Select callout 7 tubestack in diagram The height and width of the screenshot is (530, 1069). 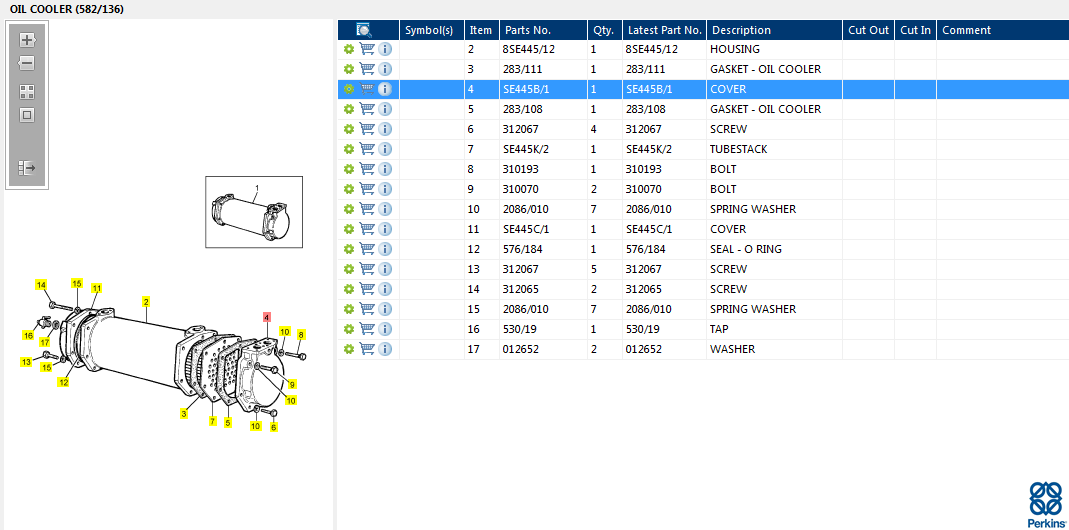(213, 422)
